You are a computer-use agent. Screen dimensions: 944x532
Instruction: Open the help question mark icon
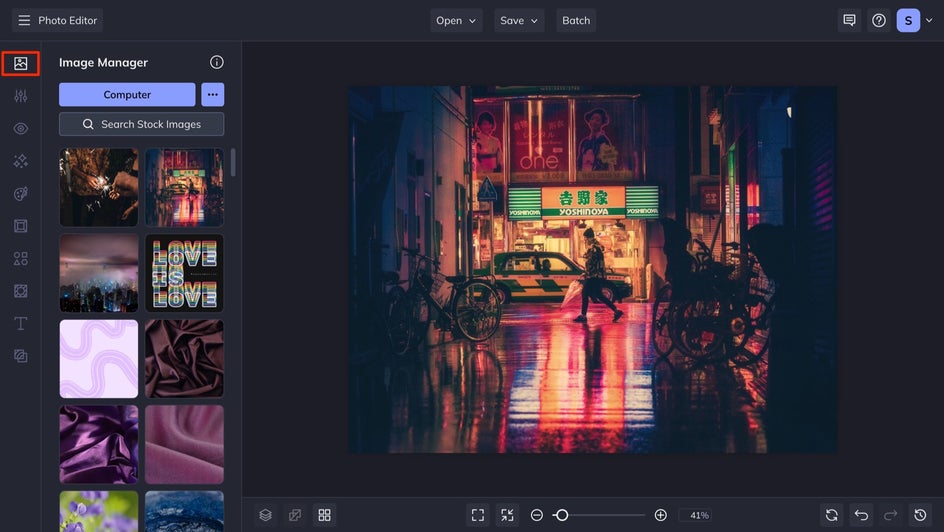(x=879, y=20)
